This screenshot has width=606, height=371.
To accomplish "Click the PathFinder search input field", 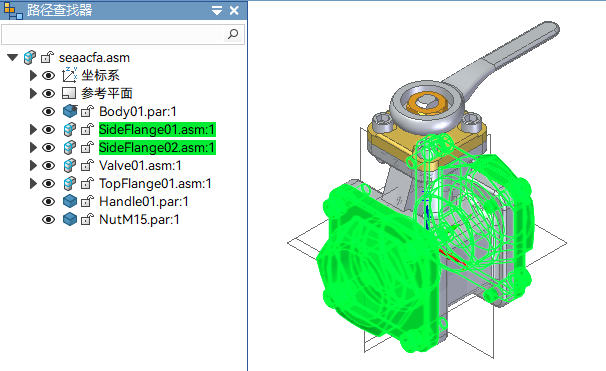I will tap(113, 34).
